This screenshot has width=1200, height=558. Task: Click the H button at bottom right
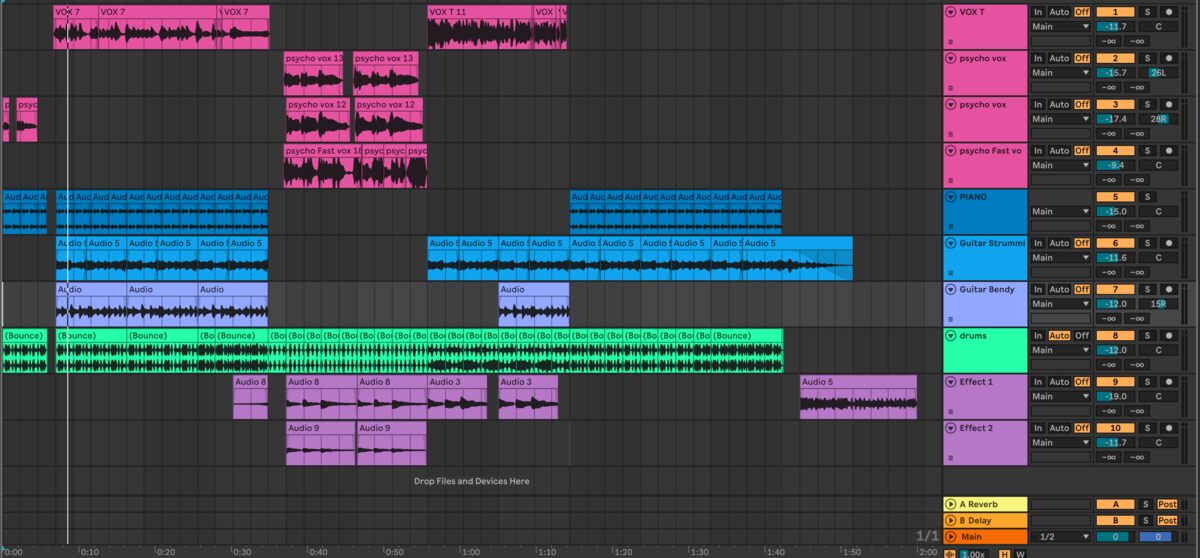(x=1003, y=553)
